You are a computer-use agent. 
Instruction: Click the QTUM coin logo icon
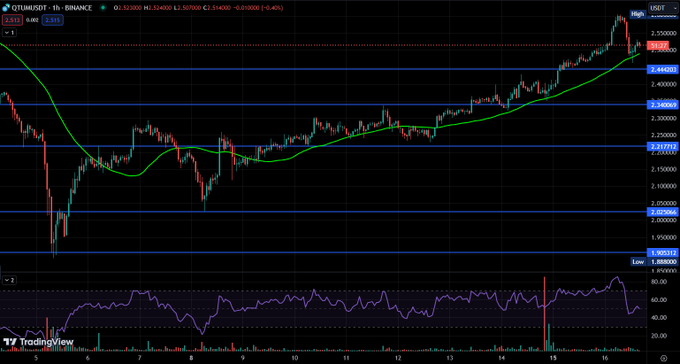[x=5, y=8]
